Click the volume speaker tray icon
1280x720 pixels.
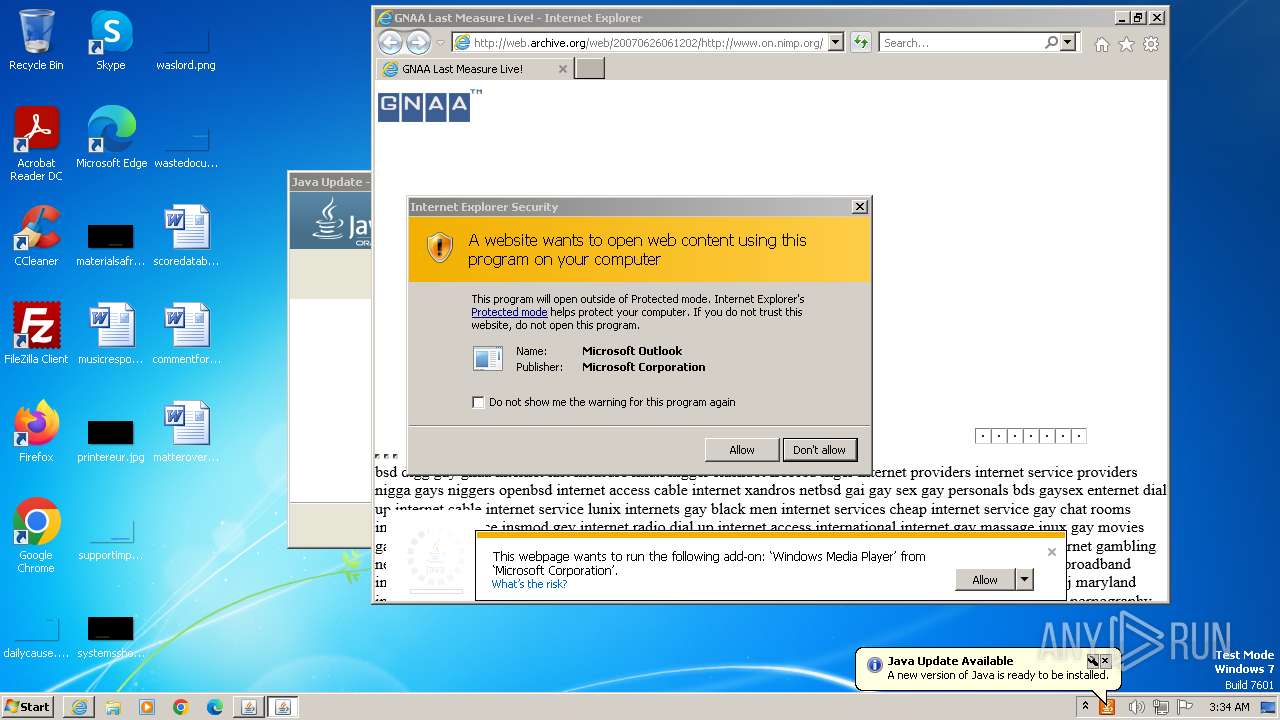[x=1136, y=707]
